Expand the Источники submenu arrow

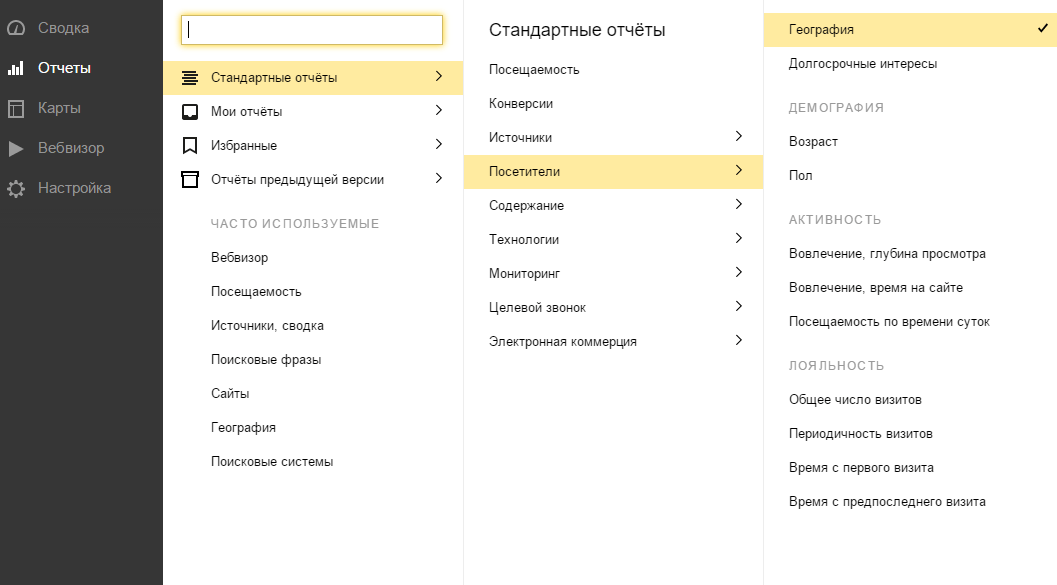tap(739, 136)
